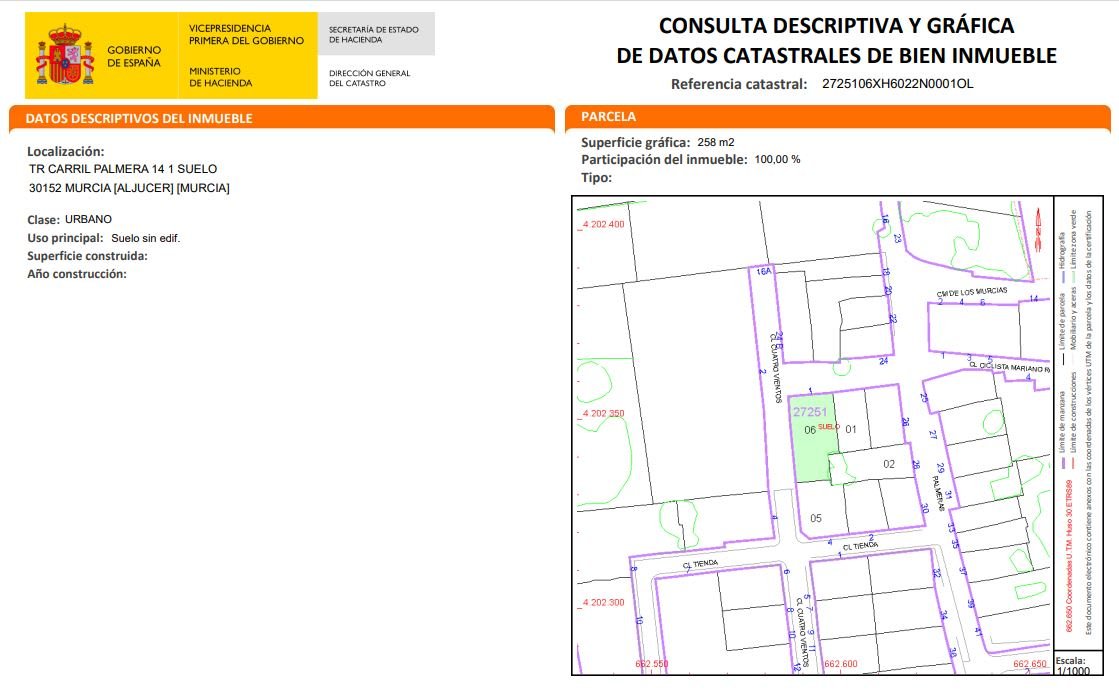Screen dimensions: 1119x699
Task: Click the 'Superficie gráfica:' label
Action: pyautogui.click(x=636, y=142)
